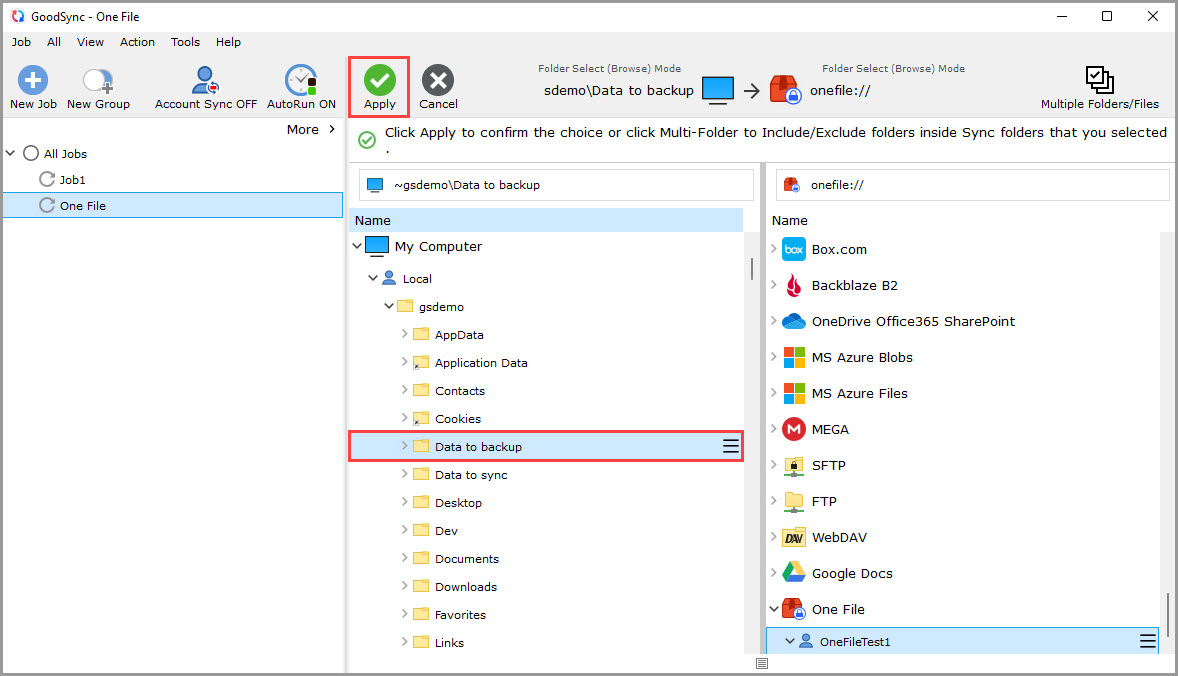Open the Help menu
The image size is (1178, 676).
pyautogui.click(x=228, y=42)
